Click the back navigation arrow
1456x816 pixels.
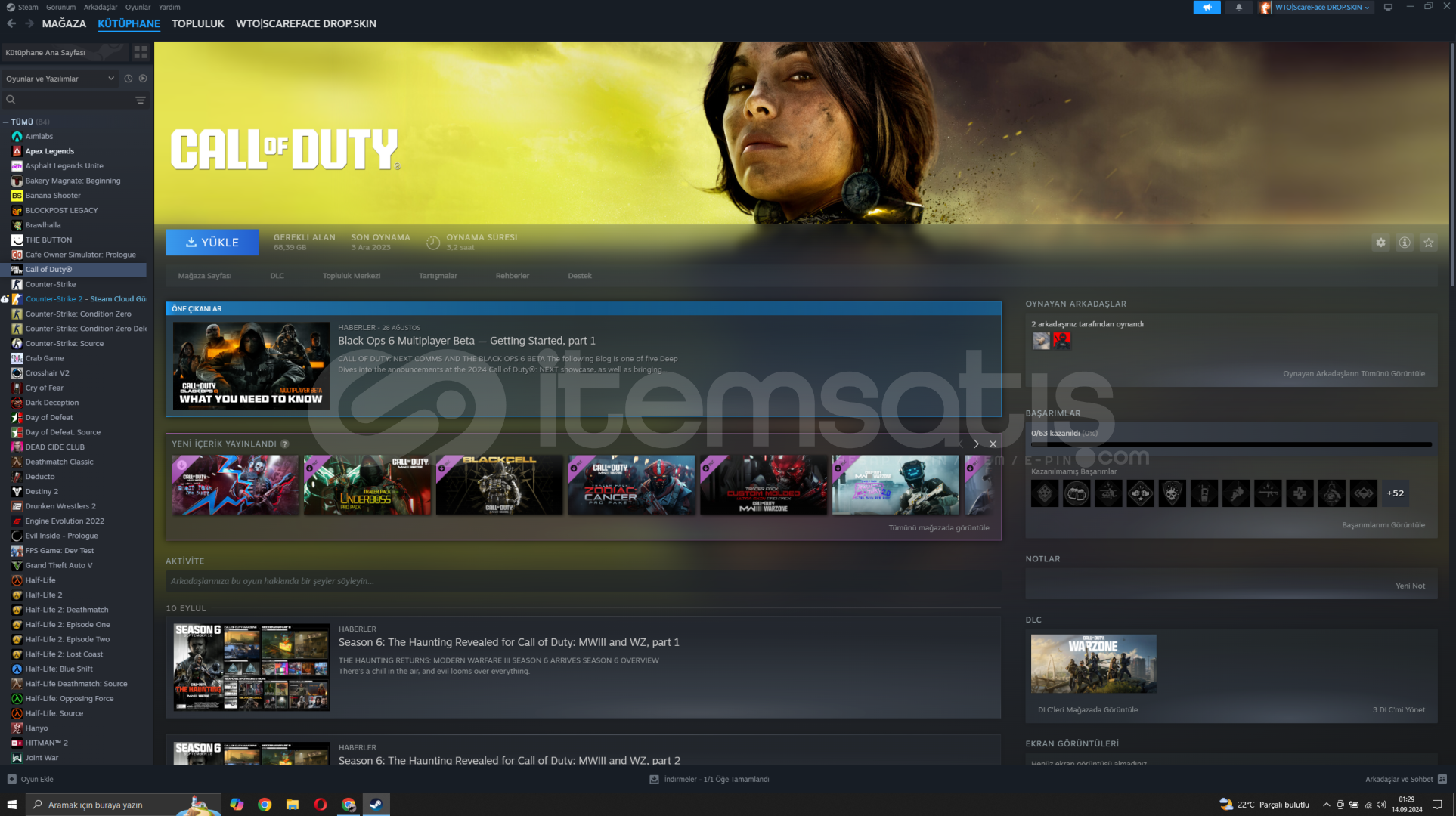pyautogui.click(x=11, y=23)
